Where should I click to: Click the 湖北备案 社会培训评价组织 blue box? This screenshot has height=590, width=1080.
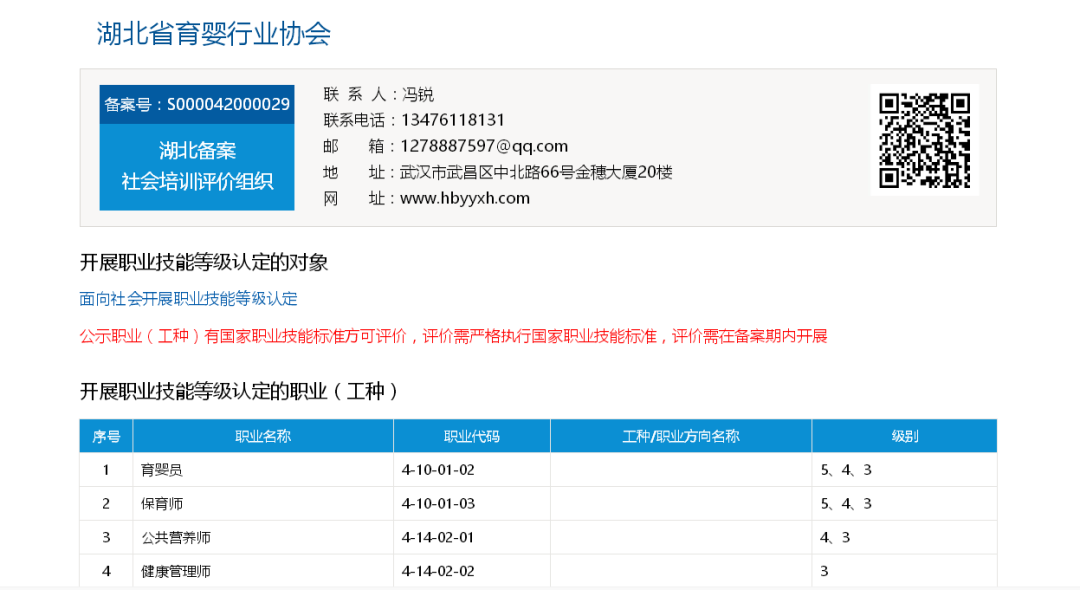(197, 167)
